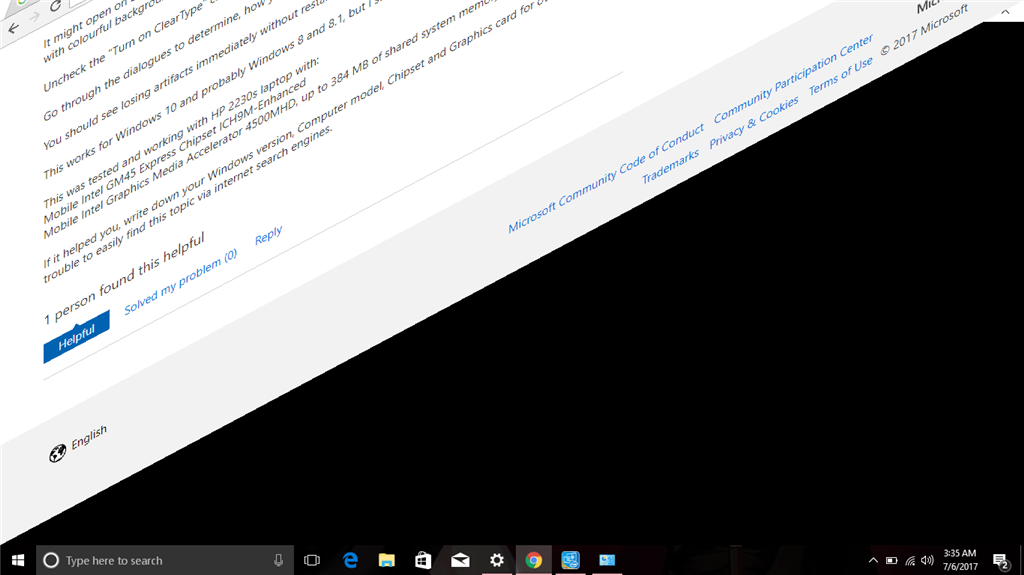Click the blue Helpful button
Image resolution: width=1024 pixels, height=575 pixels.
[x=76, y=337]
